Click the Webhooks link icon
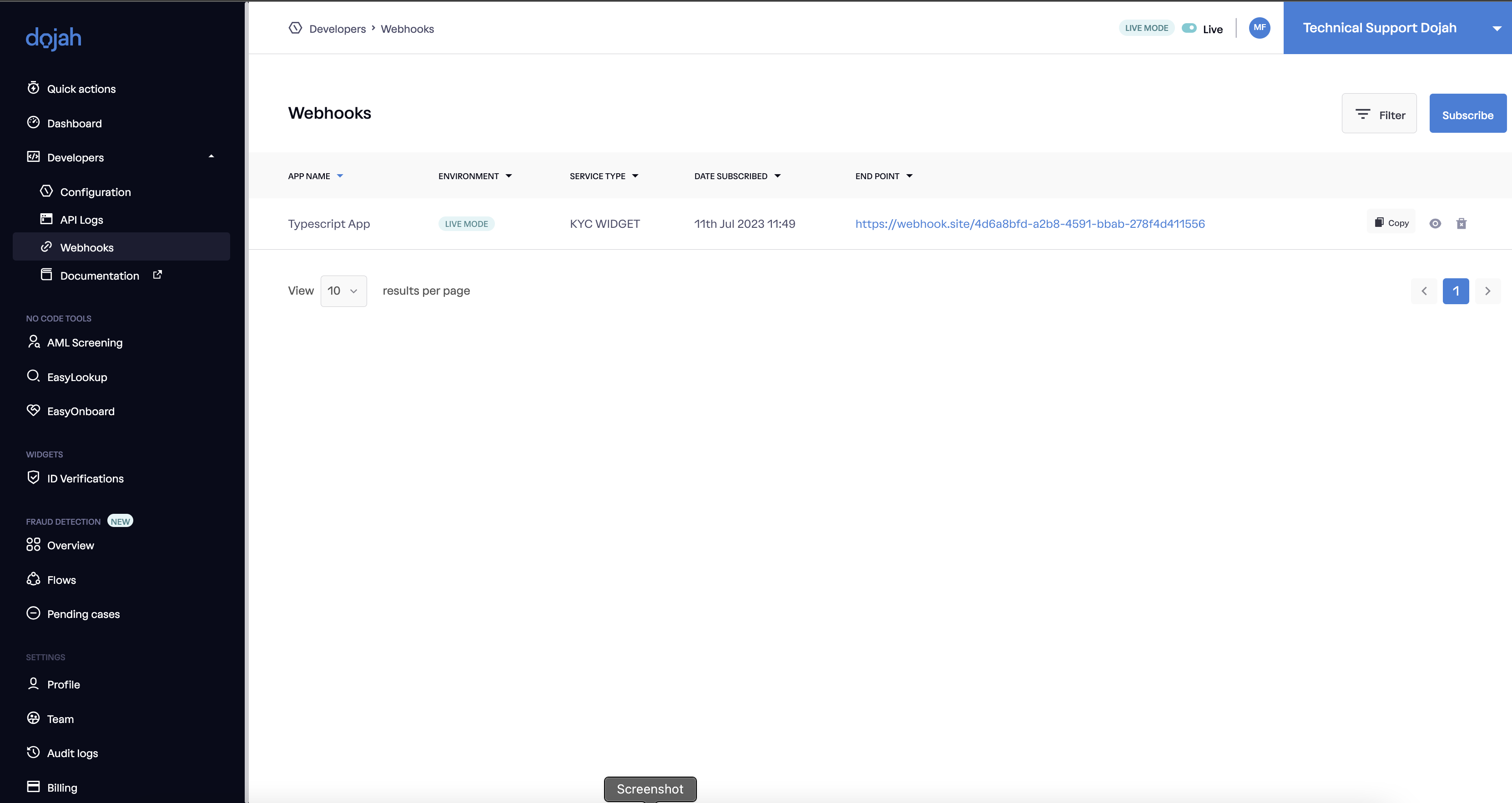This screenshot has width=1512, height=803. point(46,246)
